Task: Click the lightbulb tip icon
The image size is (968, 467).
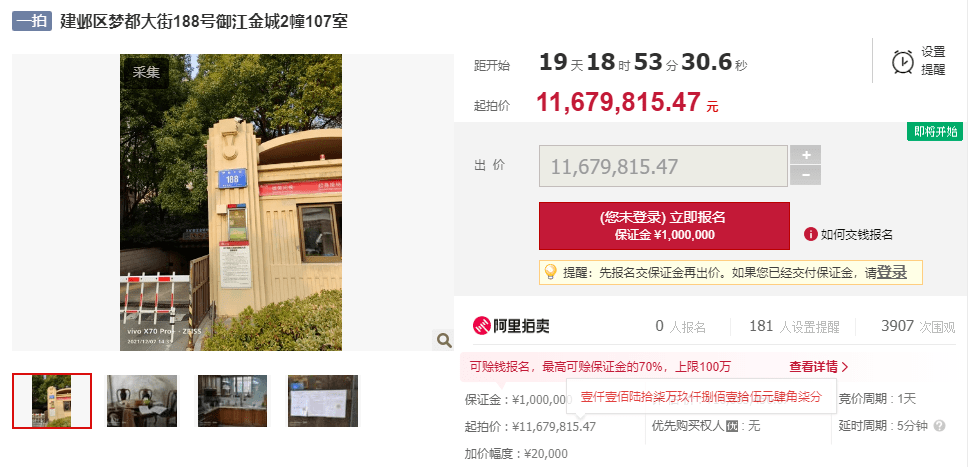Action: tap(549, 272)
